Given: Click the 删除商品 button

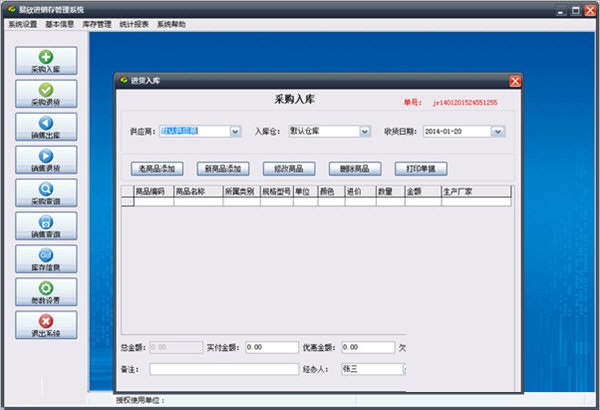Looking at the screenshot, I should (x=355, y=169).
